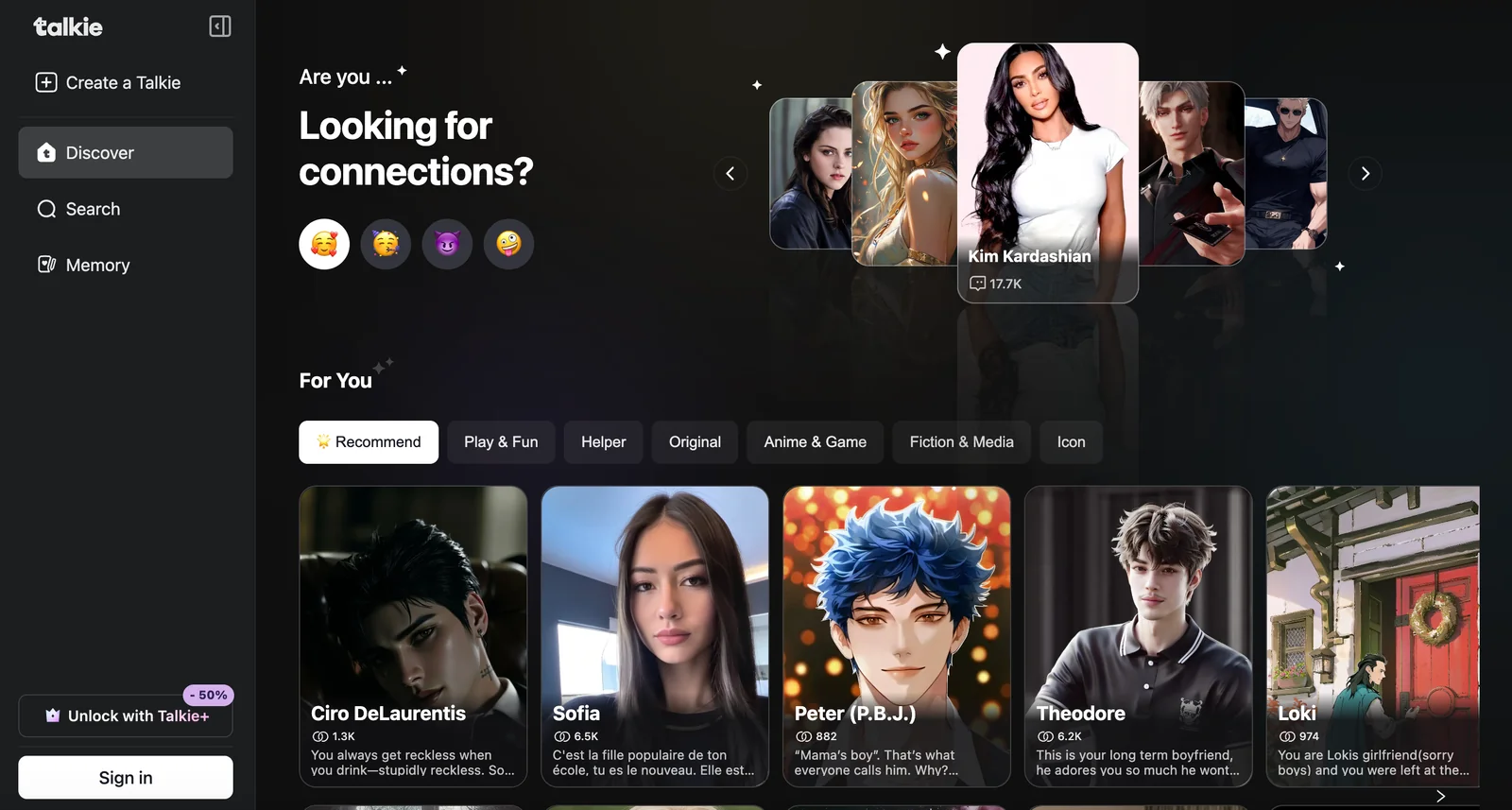
Task: Click the Sign in button
Action: (126, 777)
